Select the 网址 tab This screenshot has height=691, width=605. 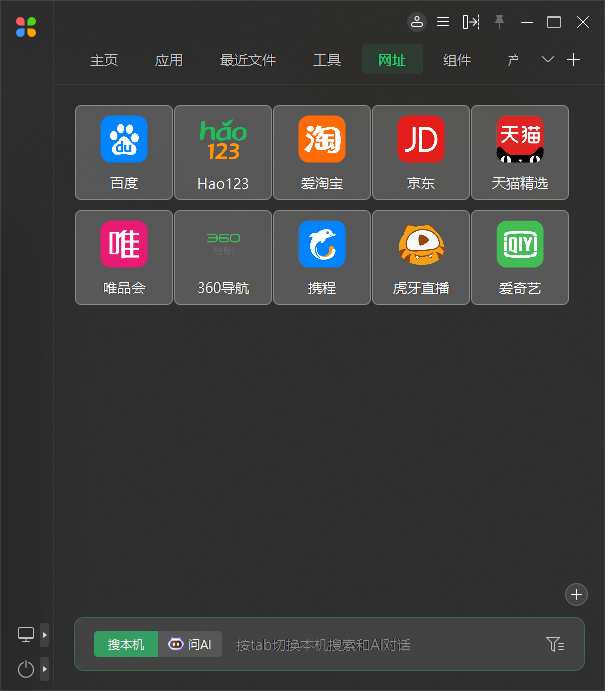392,59
